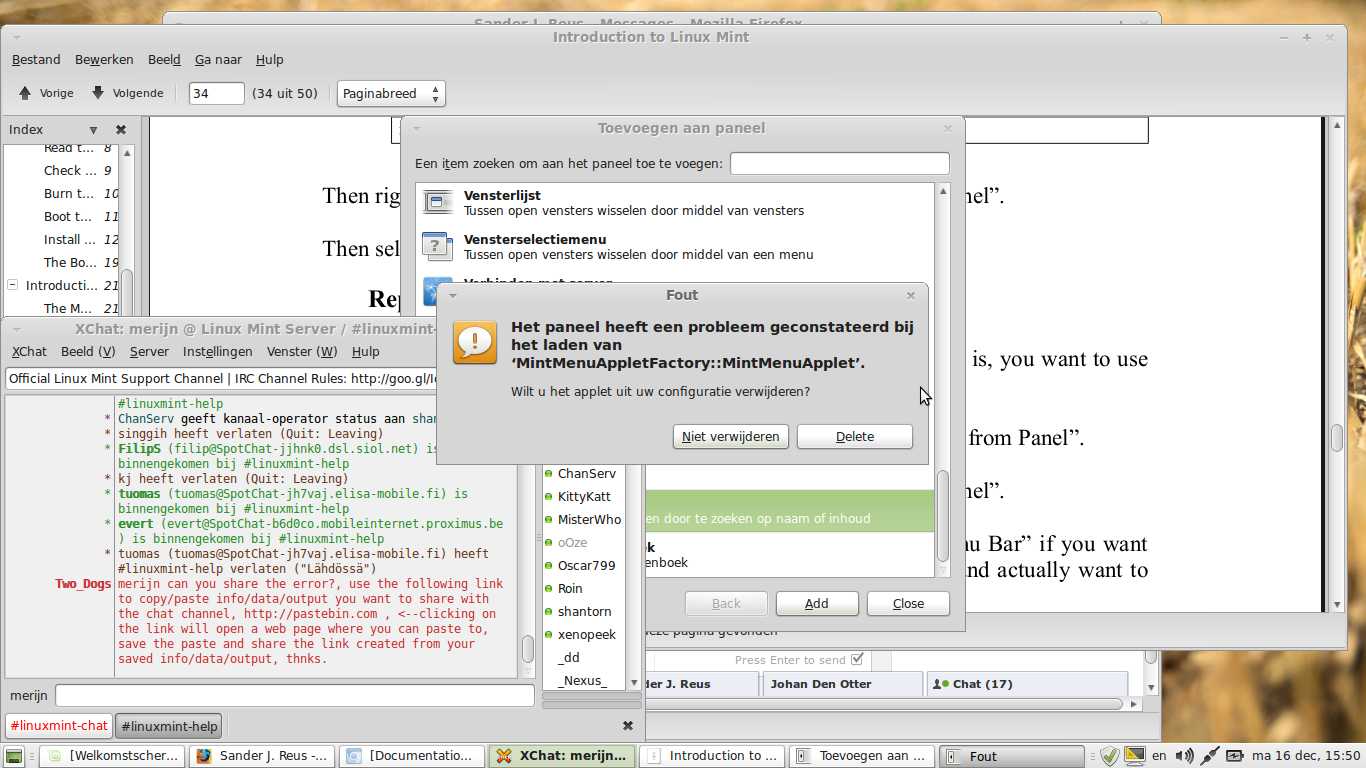Viewport: 1366px width, 768px height.
Task: Open the show desktop icon in taskbar
Action: 14,757
